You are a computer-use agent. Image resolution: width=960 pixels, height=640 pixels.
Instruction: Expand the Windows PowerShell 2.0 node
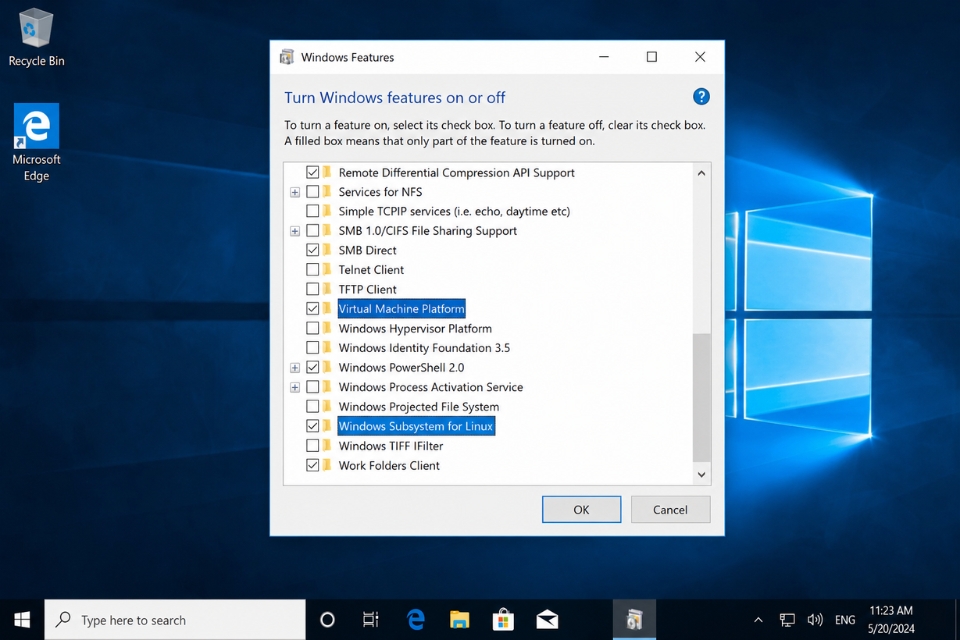(x=295, y=367)
